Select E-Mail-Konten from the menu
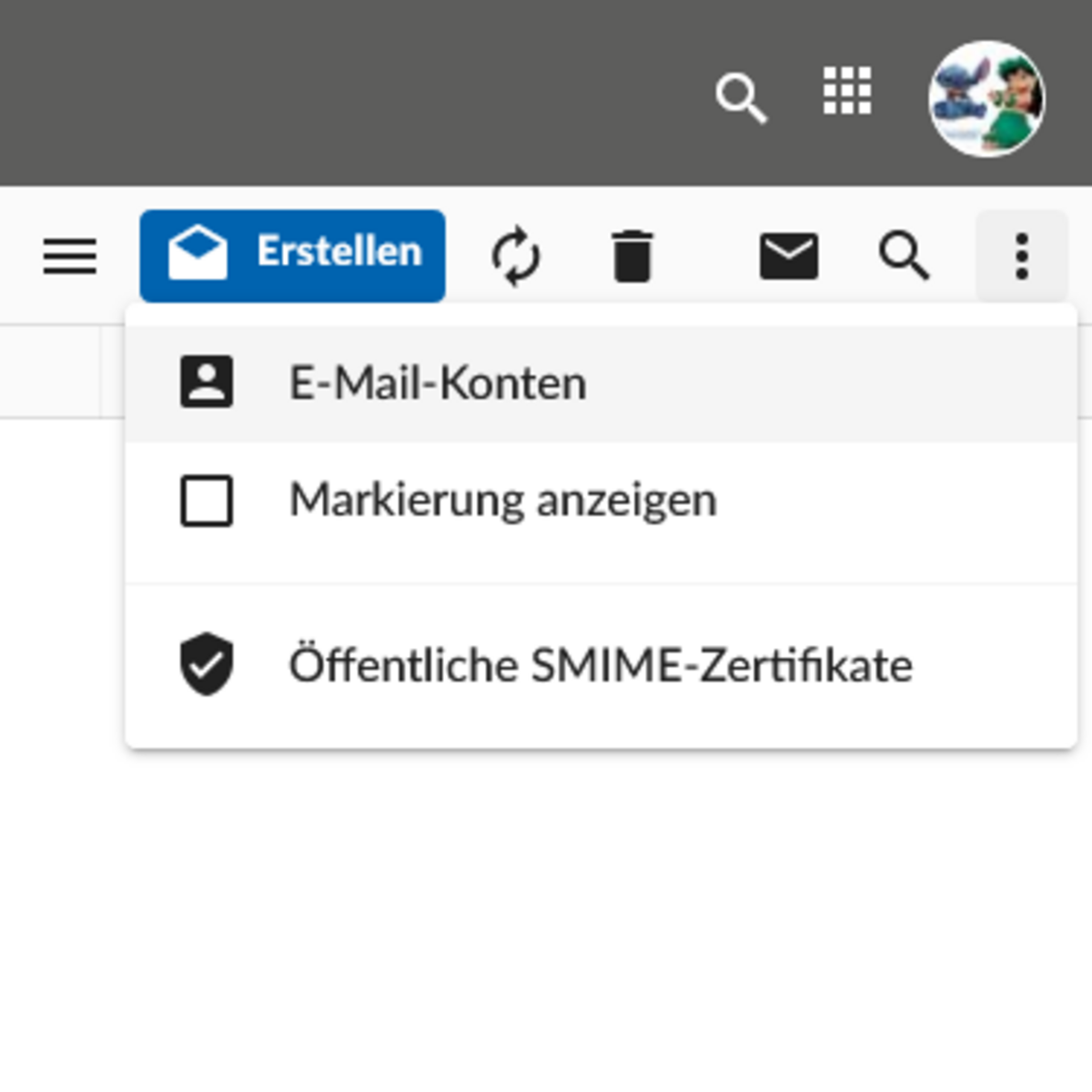 pos(437,383)
